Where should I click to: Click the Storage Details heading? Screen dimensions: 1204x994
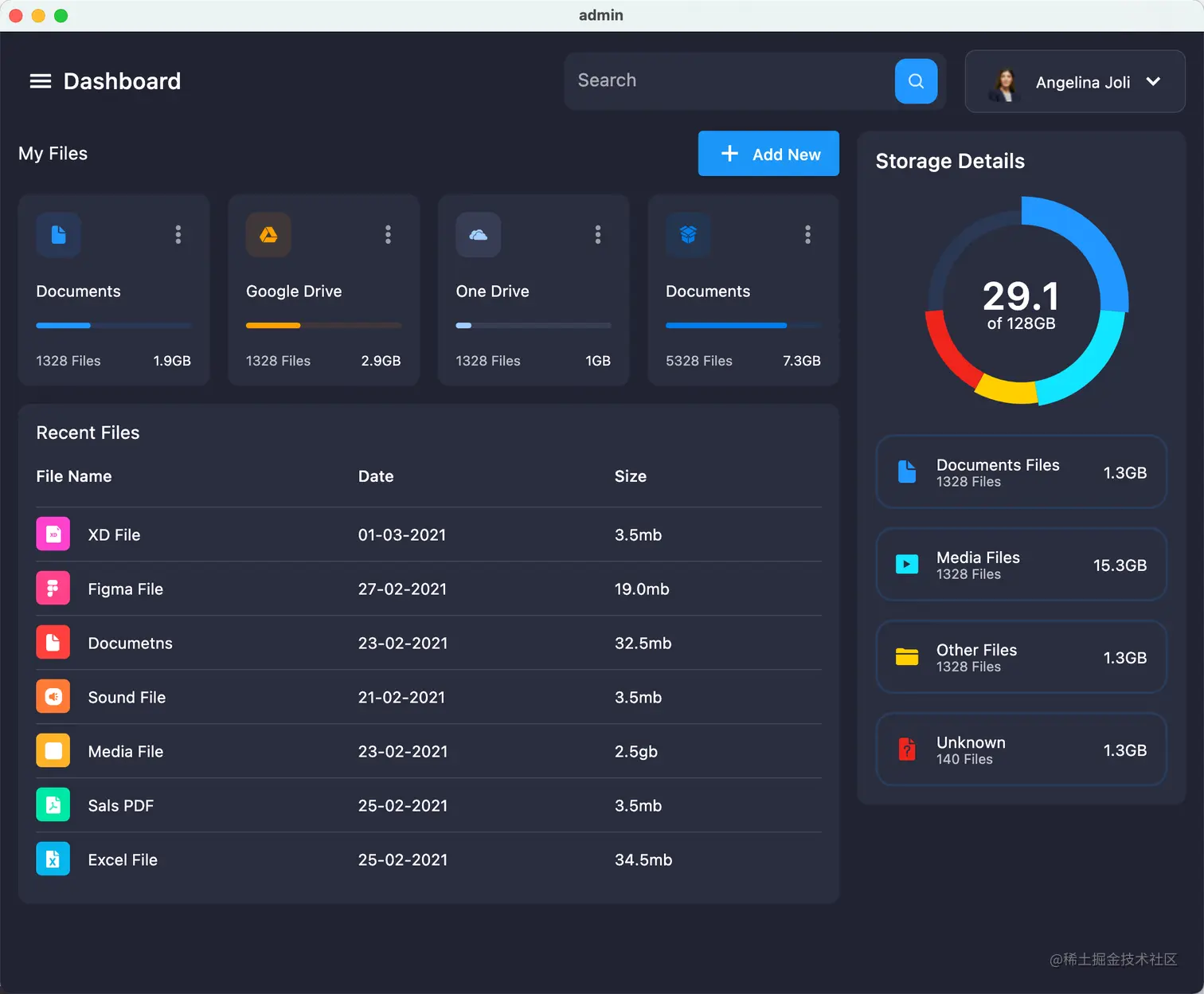(x=950, y=161)
